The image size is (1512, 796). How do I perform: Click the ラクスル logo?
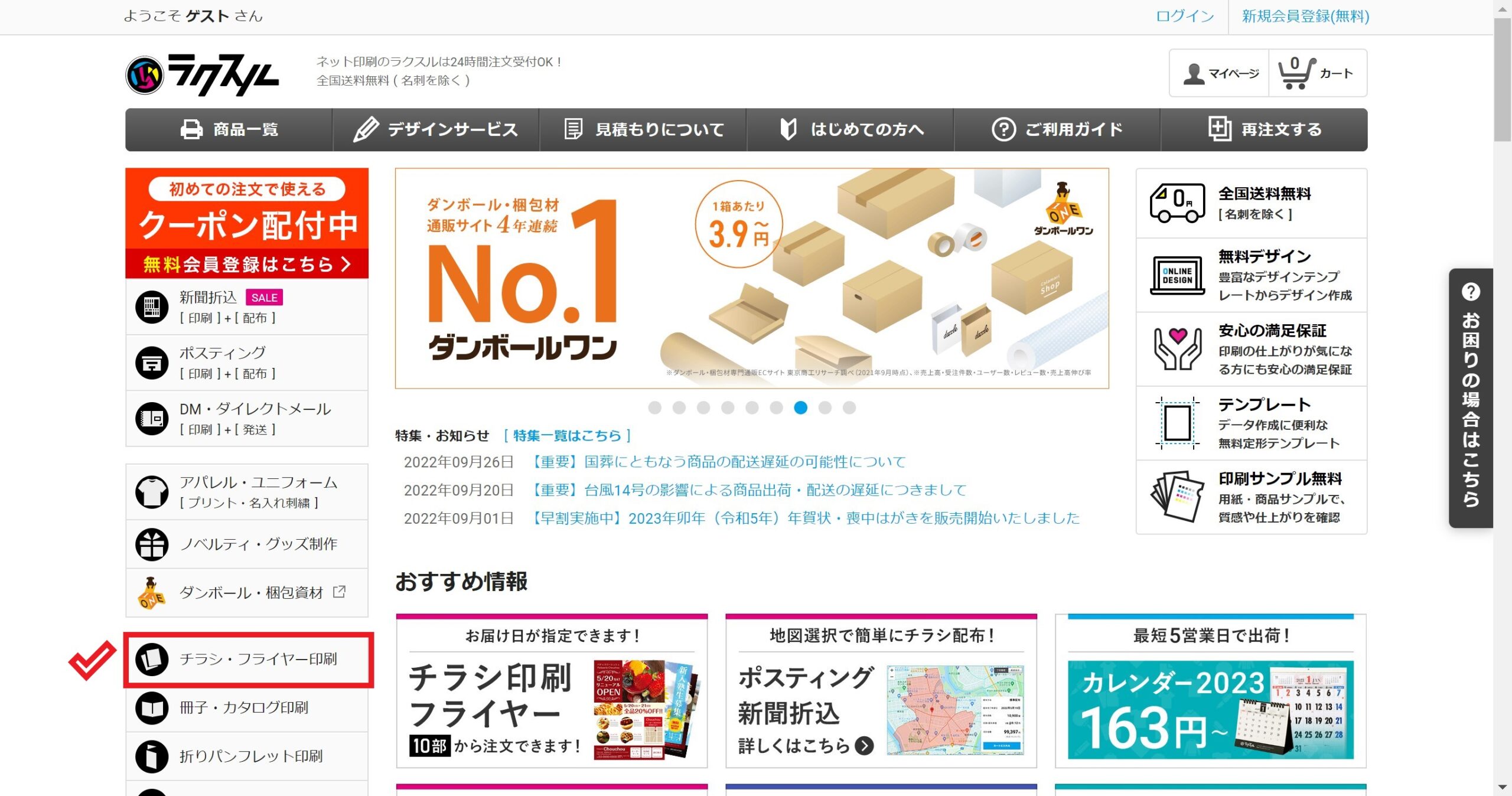pos(202,75)
